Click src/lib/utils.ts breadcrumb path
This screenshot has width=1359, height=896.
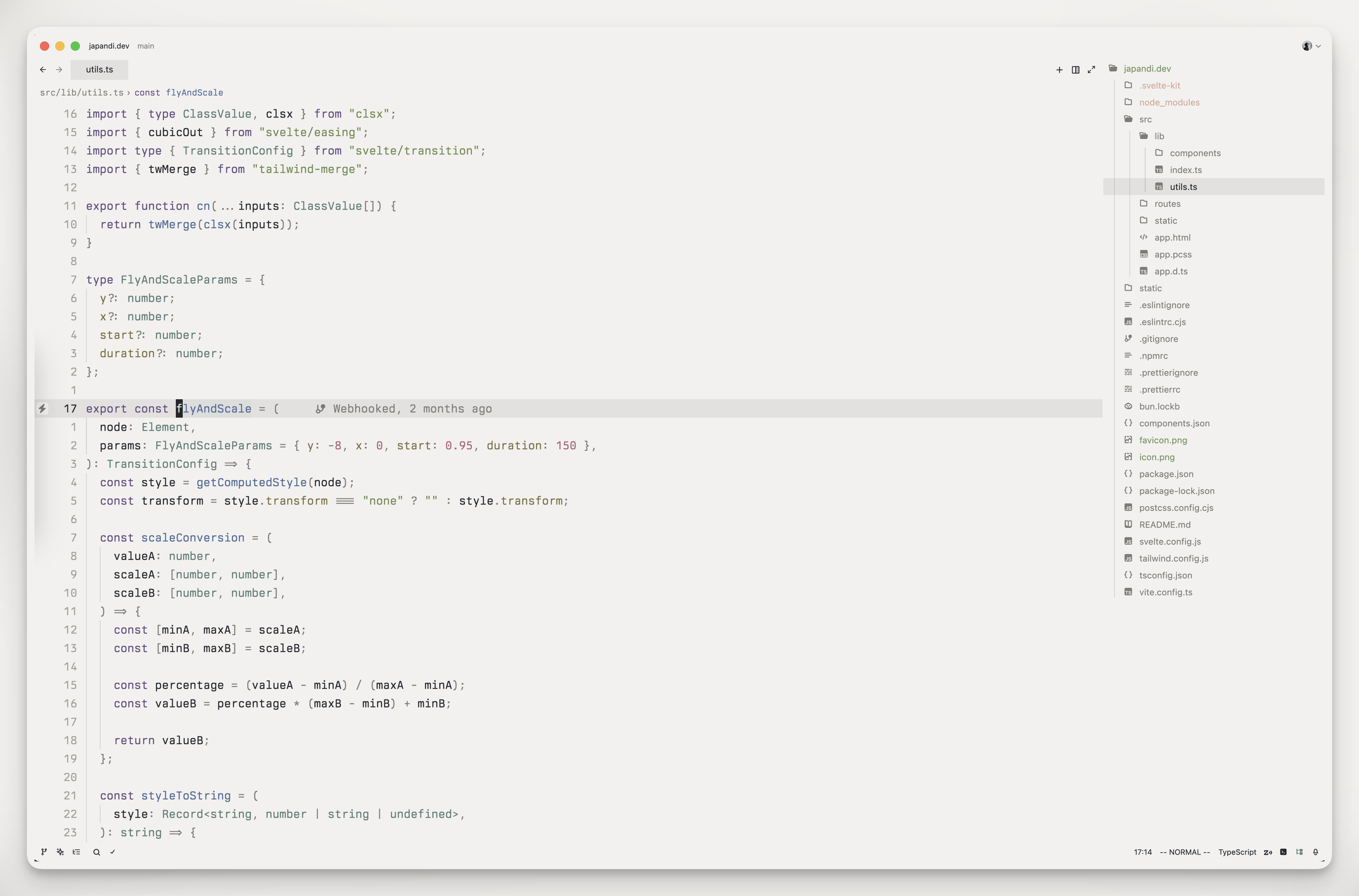(82, 93)
